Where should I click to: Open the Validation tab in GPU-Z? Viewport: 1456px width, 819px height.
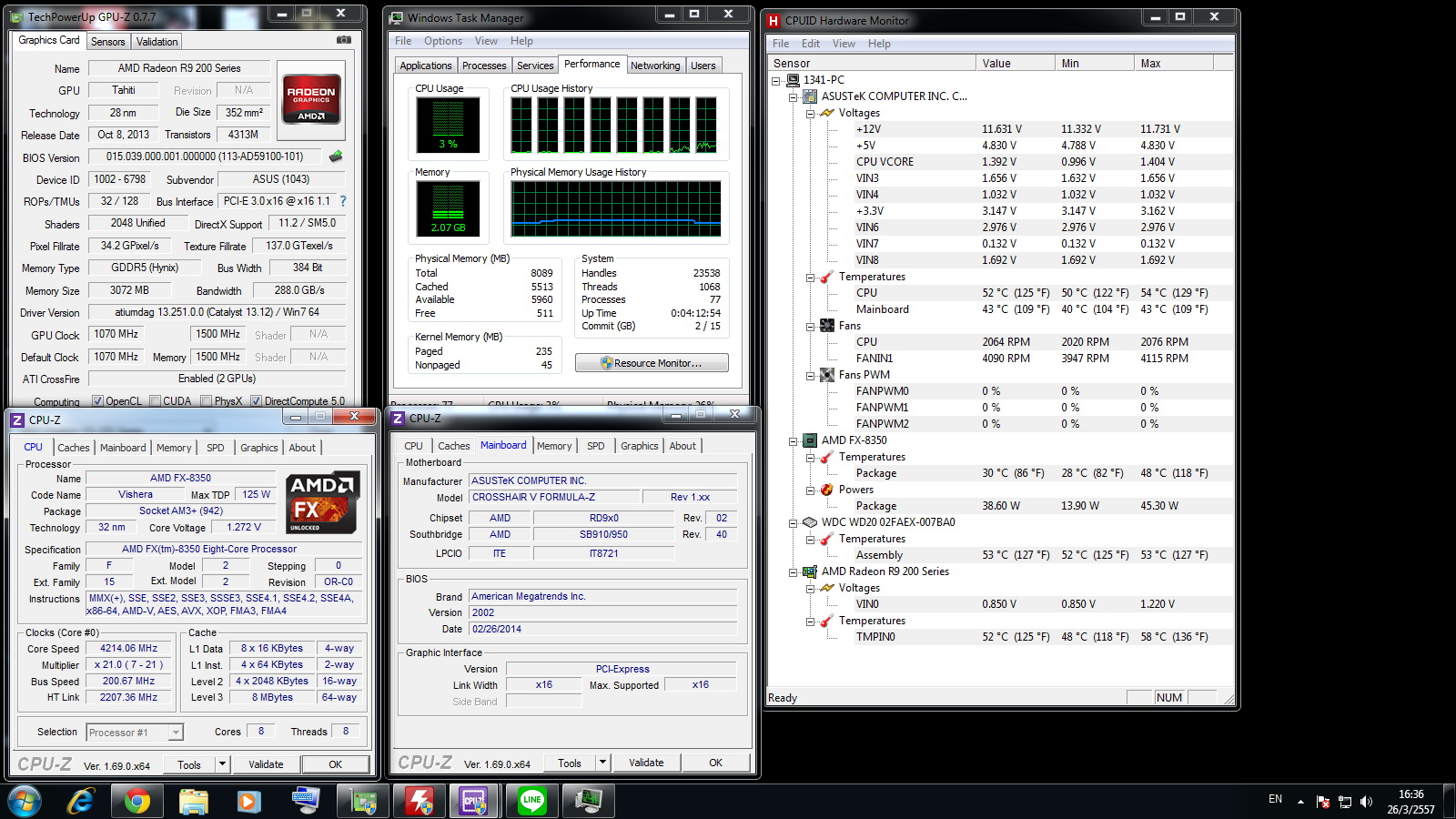coord(157,42)
